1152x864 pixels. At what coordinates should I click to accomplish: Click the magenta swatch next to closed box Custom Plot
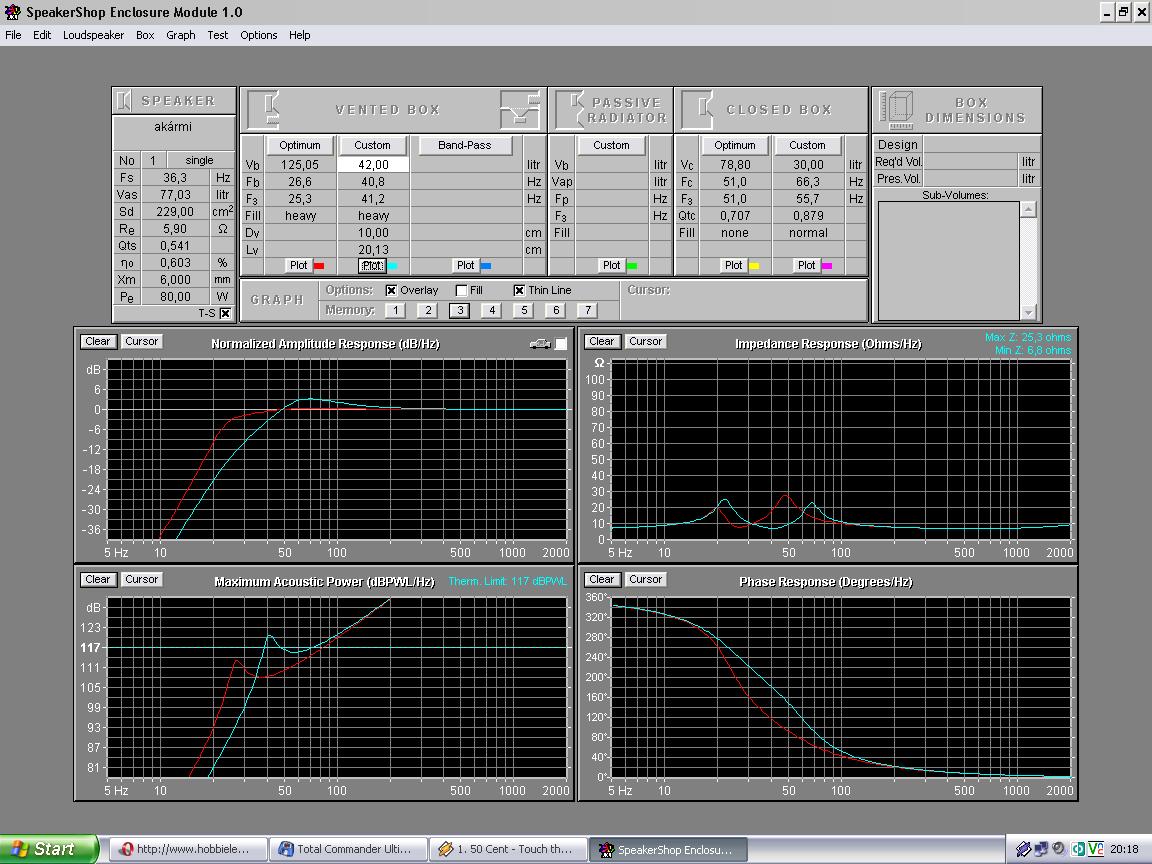click(827, 266)
